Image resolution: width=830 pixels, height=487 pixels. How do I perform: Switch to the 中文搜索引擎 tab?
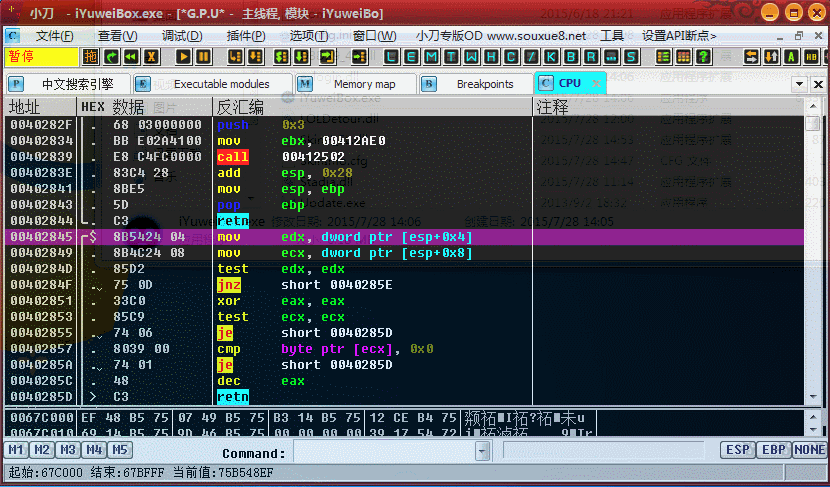69,84
